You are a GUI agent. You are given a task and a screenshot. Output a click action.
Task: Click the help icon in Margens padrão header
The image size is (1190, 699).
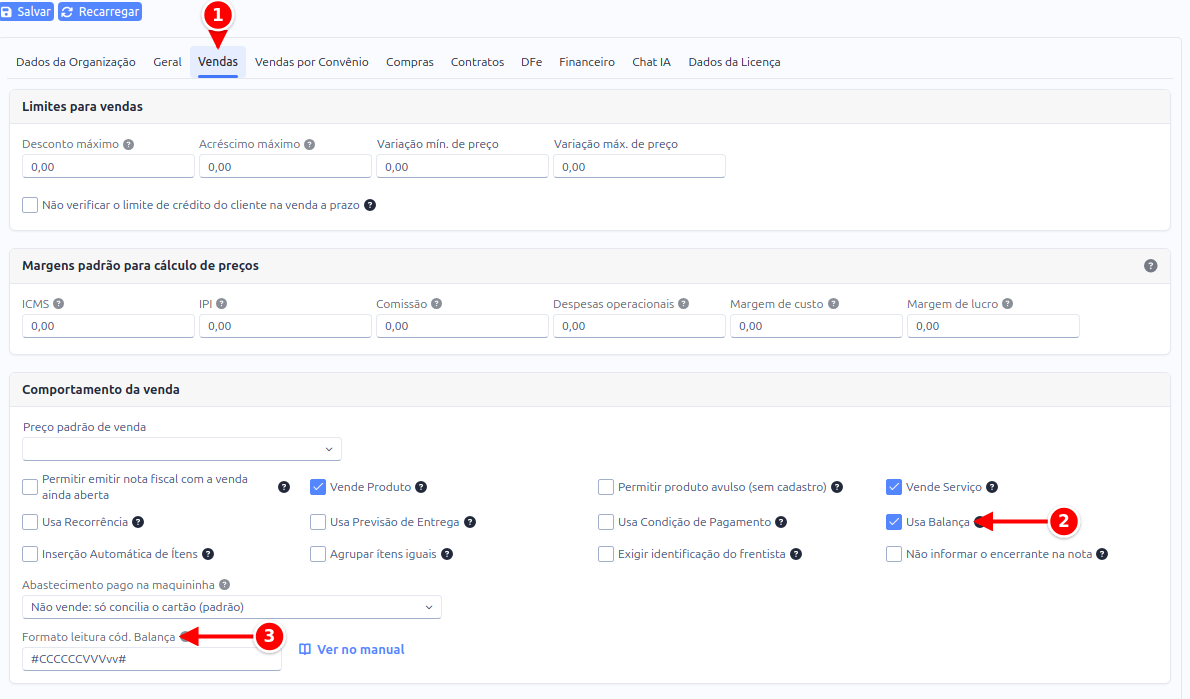1151,266
